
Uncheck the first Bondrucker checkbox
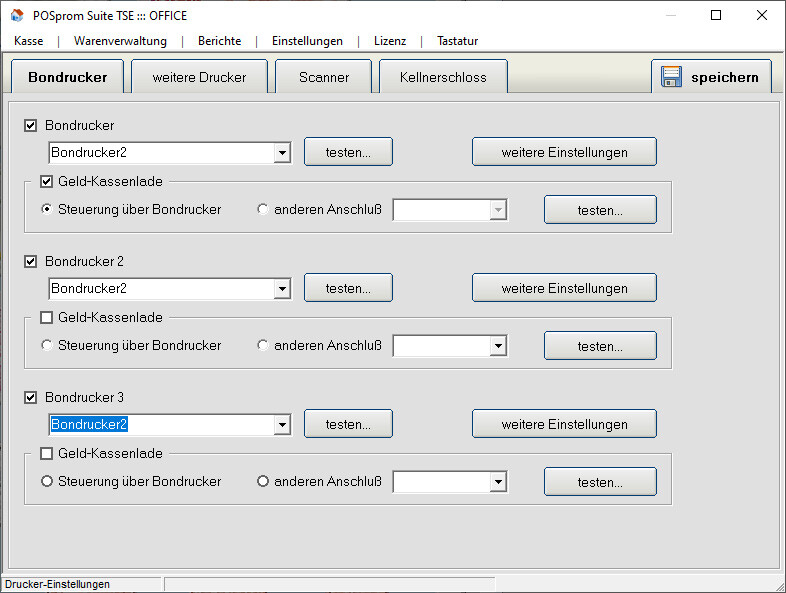pyautogui.click(x=31, y=126)
